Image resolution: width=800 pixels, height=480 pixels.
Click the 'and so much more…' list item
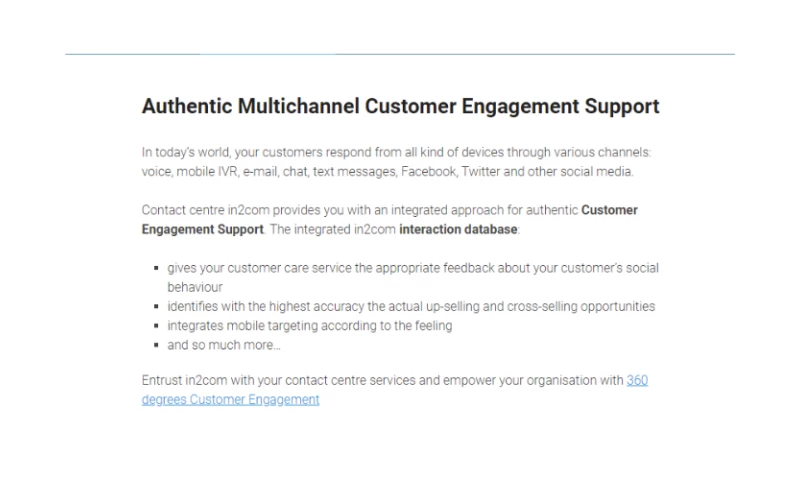pos(224,345)
